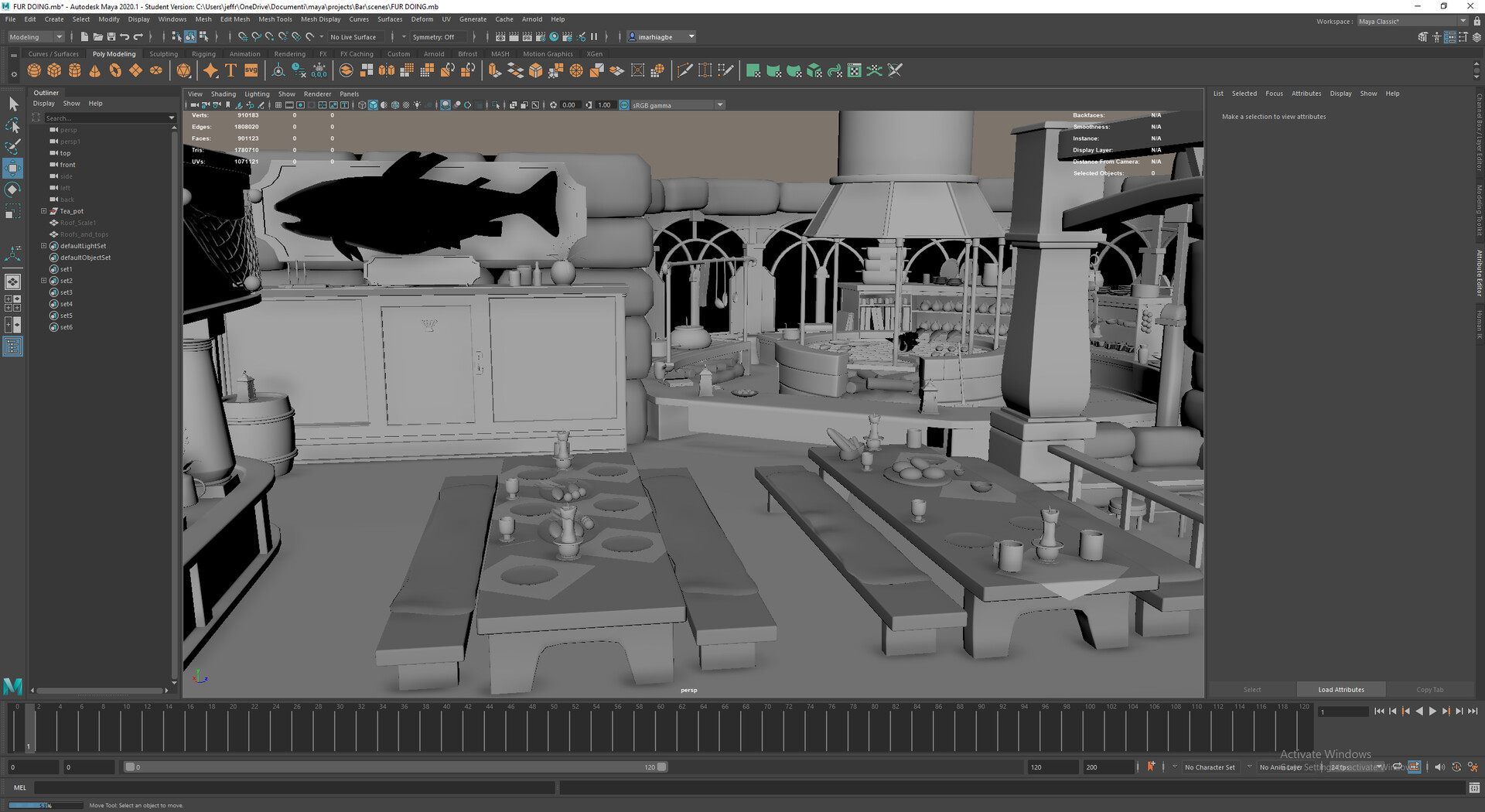1485x812 pixels.
Task: Expand the defaultLightSet node in Outliner
Action: (x=44, y=245)
